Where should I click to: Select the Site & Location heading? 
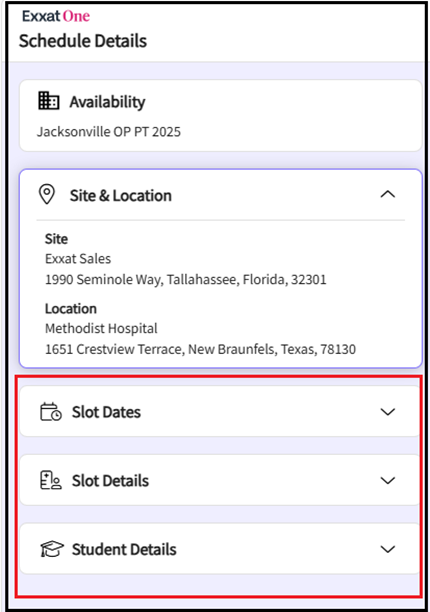pos(121,196)
